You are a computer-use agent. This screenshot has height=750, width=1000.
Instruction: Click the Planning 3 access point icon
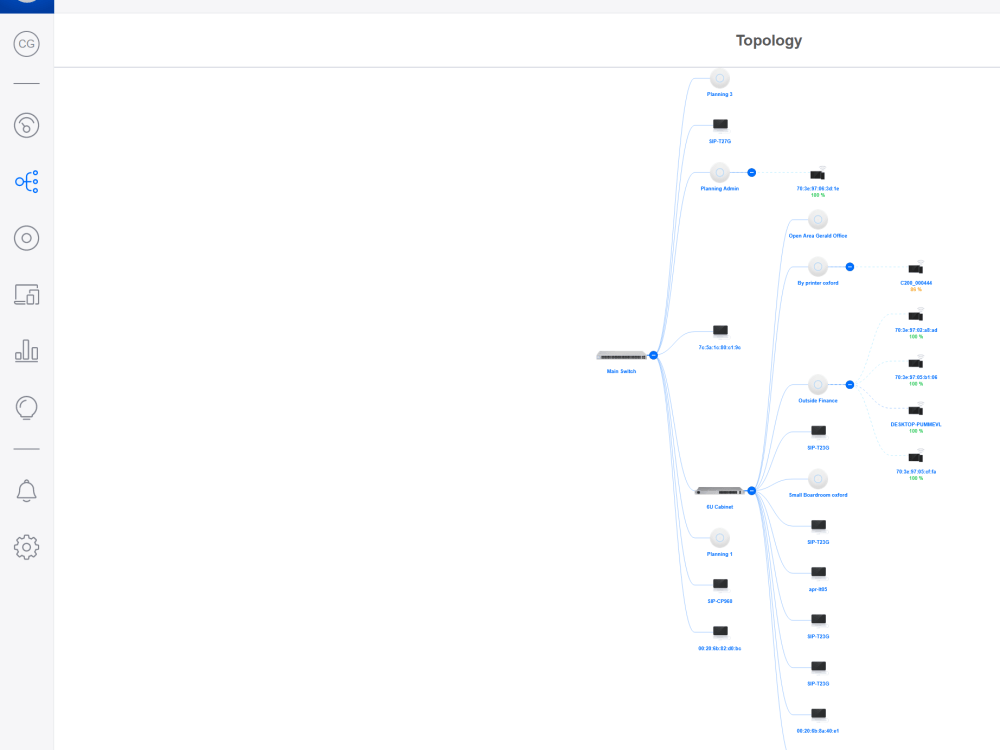[x=719, y=78]
